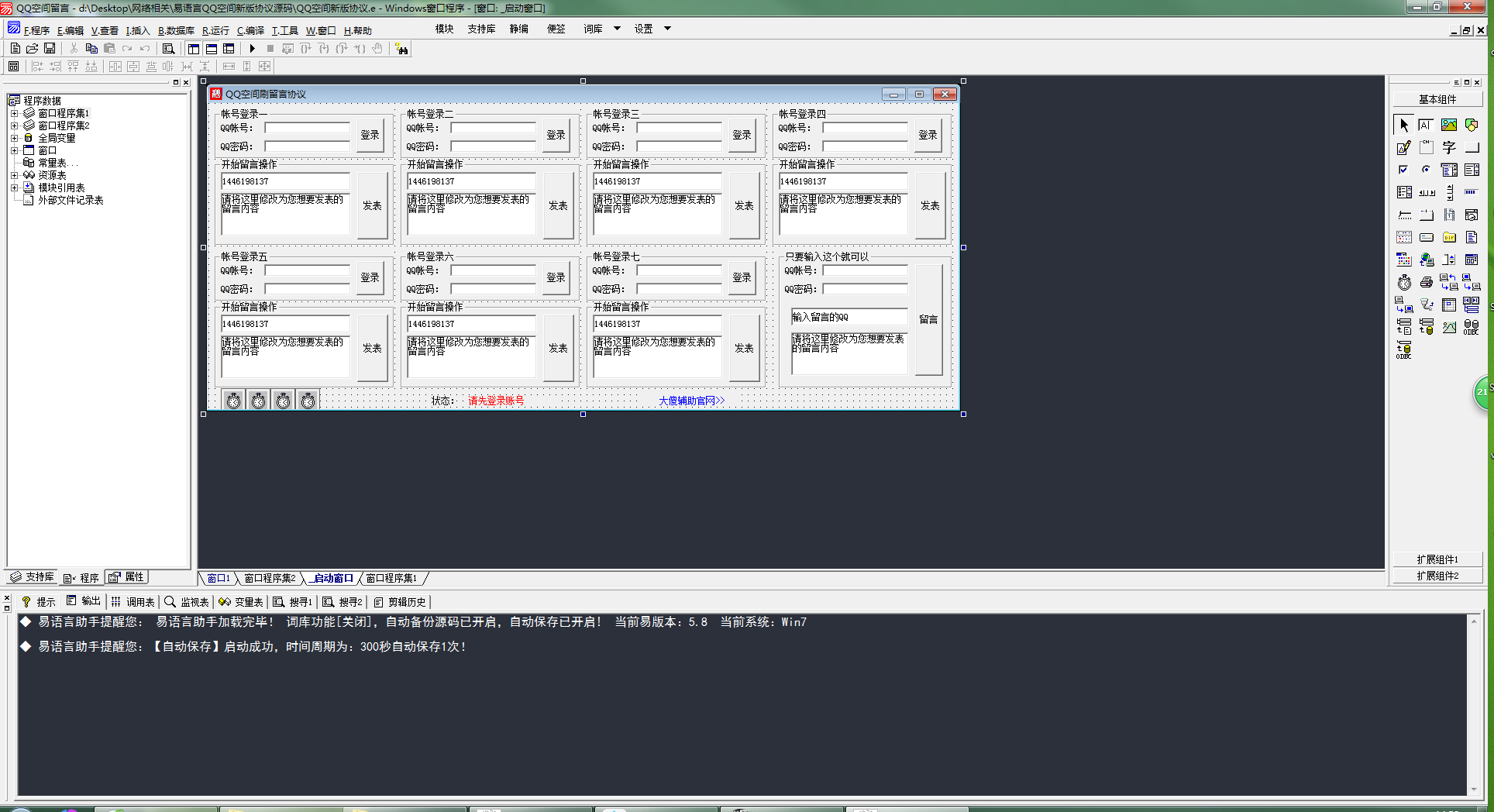Open the 词库 dropdown arrow
The image size is (1494, 812).
pos(617,29)
